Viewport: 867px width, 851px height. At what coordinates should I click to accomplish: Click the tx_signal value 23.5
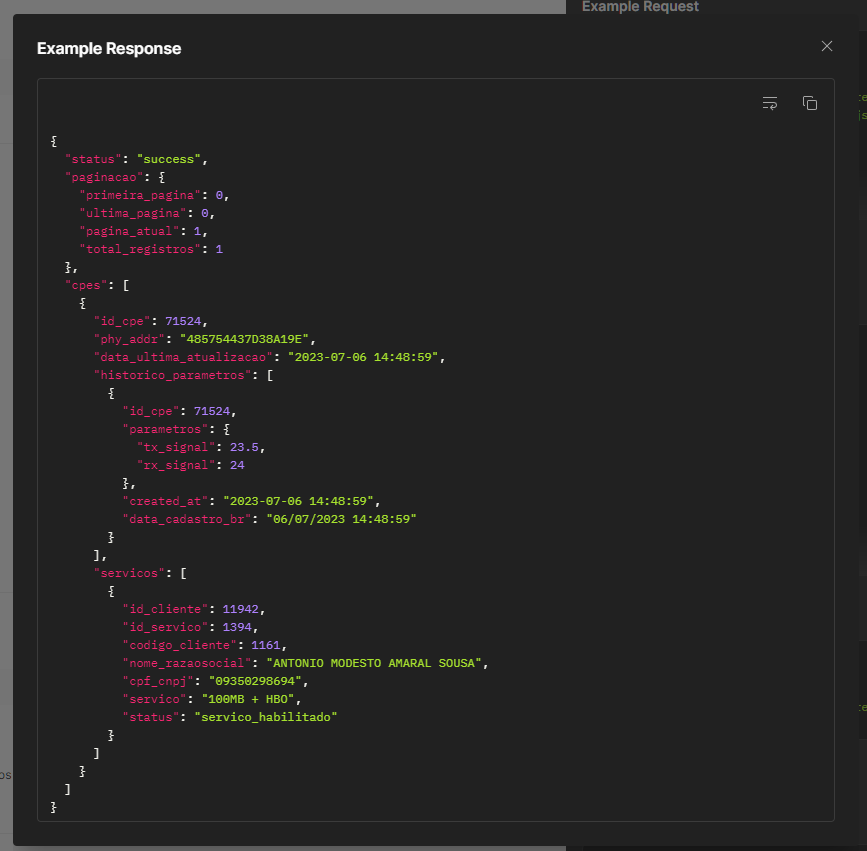point(244,447)
